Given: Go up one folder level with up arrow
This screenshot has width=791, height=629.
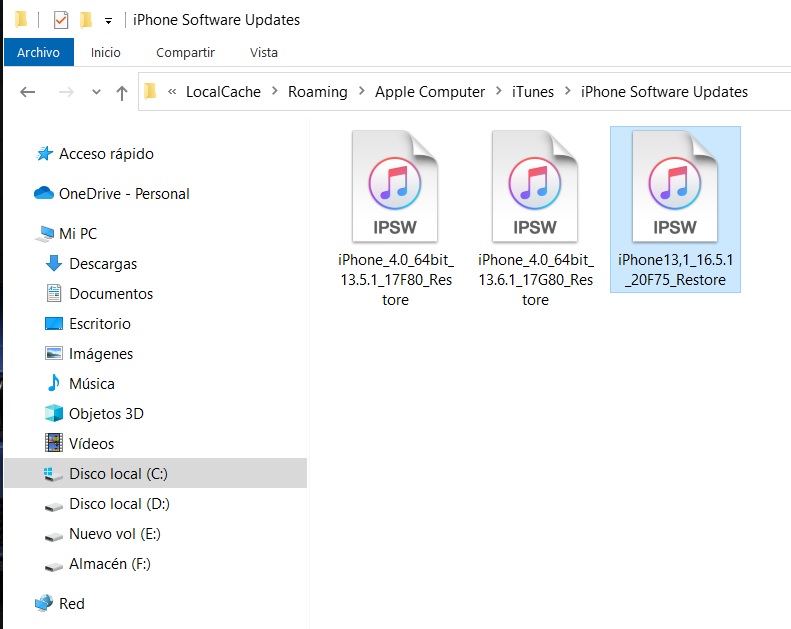Looking at the screenshot, I should point(122,92).
